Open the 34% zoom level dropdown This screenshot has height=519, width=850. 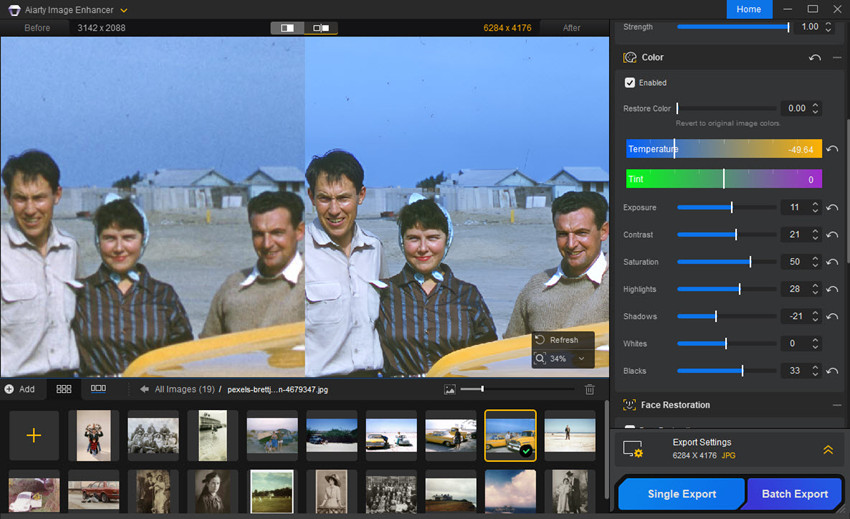pyautogui.click(x=582, y=358)
